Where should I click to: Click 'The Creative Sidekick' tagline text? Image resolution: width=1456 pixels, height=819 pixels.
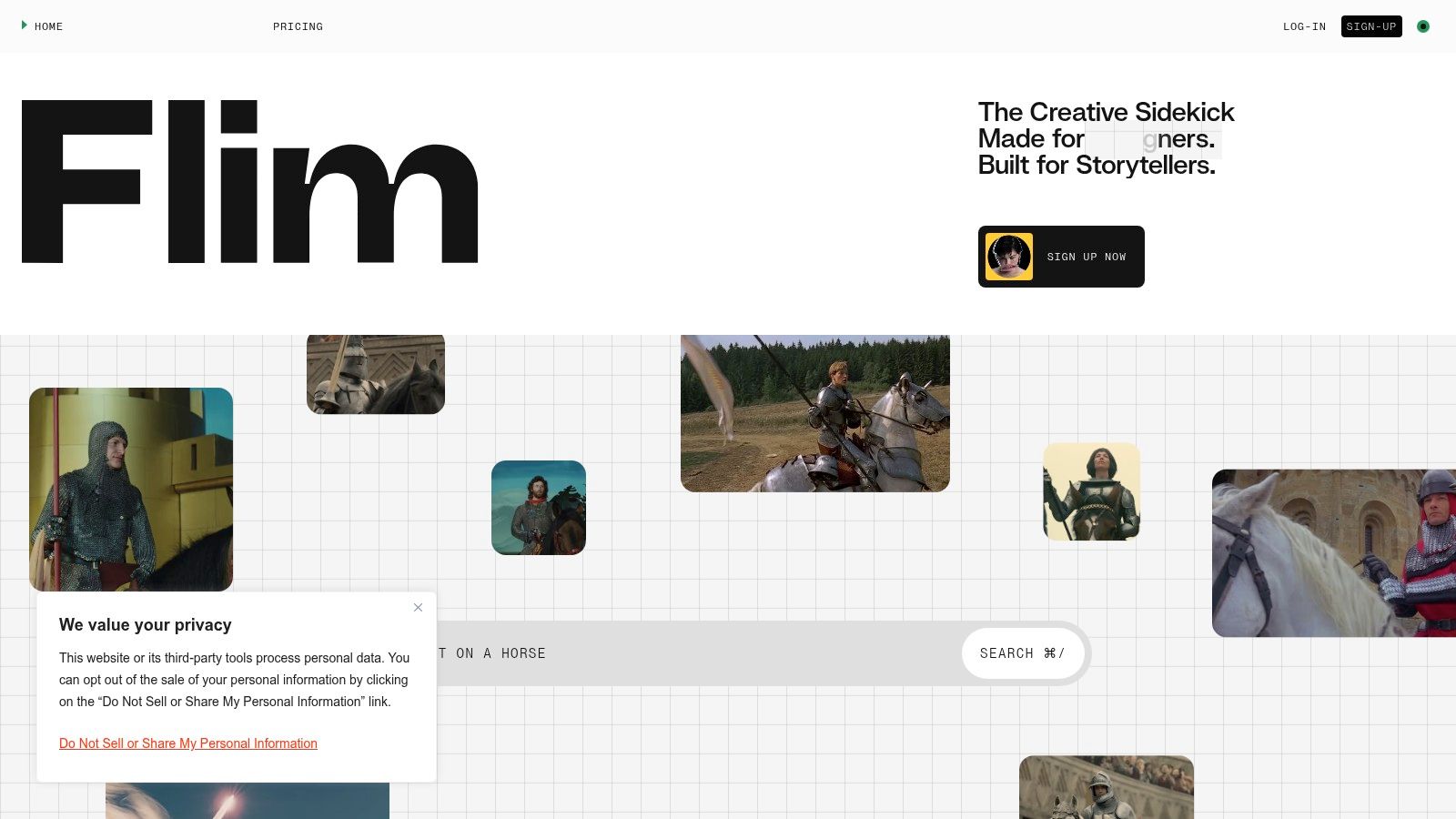tap(1106, 112)
